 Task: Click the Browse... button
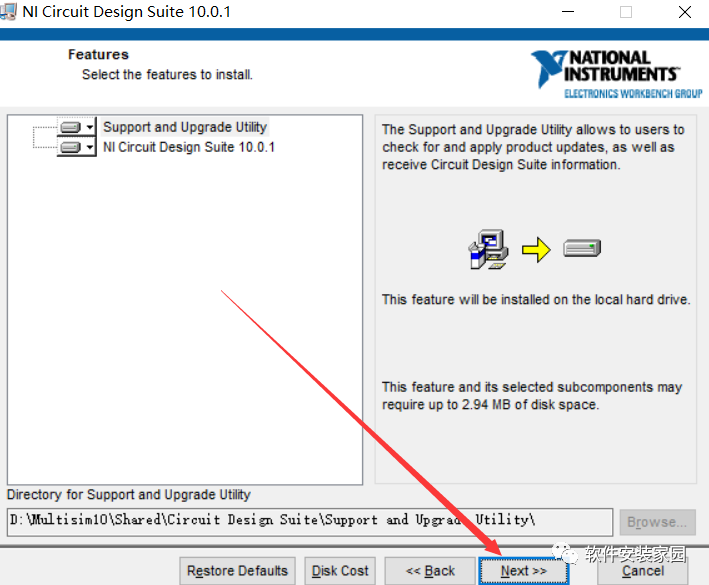pyautogui.click(x=657, y=522)
